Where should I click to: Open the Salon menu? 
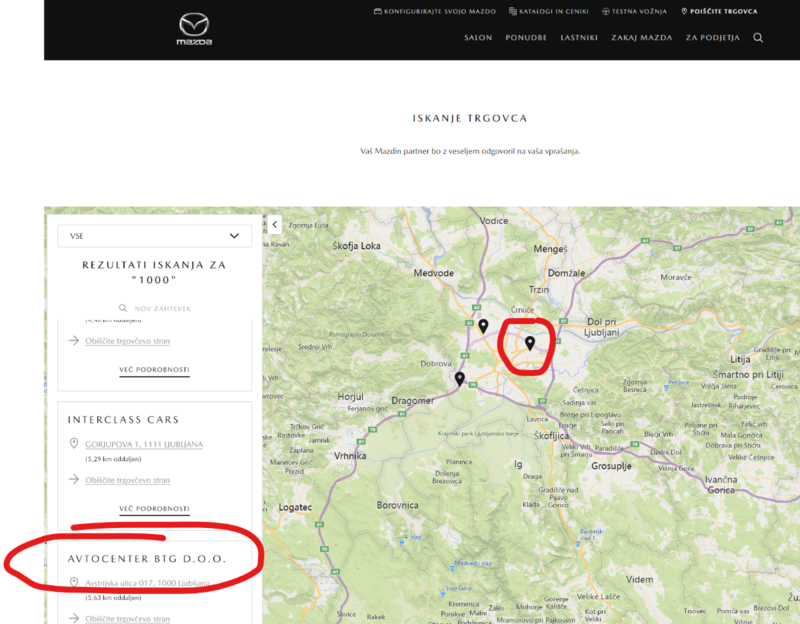tap(478, 38)
